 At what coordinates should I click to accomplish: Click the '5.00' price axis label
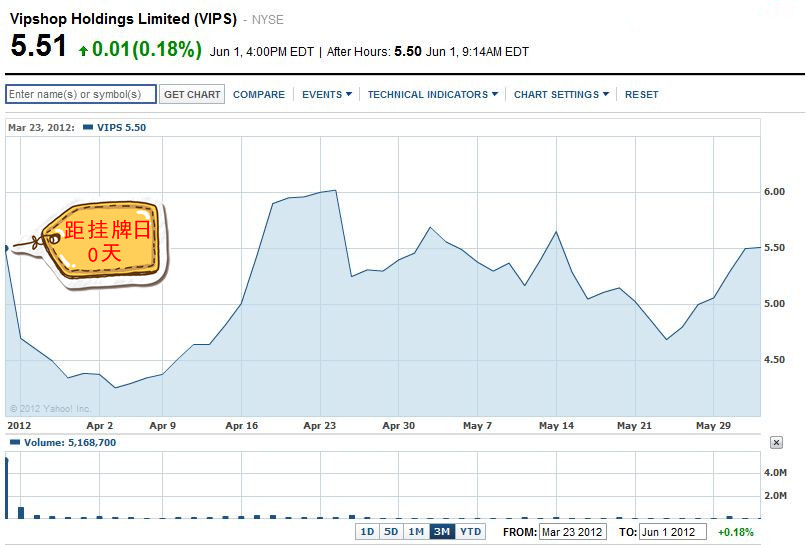[774, 304]
